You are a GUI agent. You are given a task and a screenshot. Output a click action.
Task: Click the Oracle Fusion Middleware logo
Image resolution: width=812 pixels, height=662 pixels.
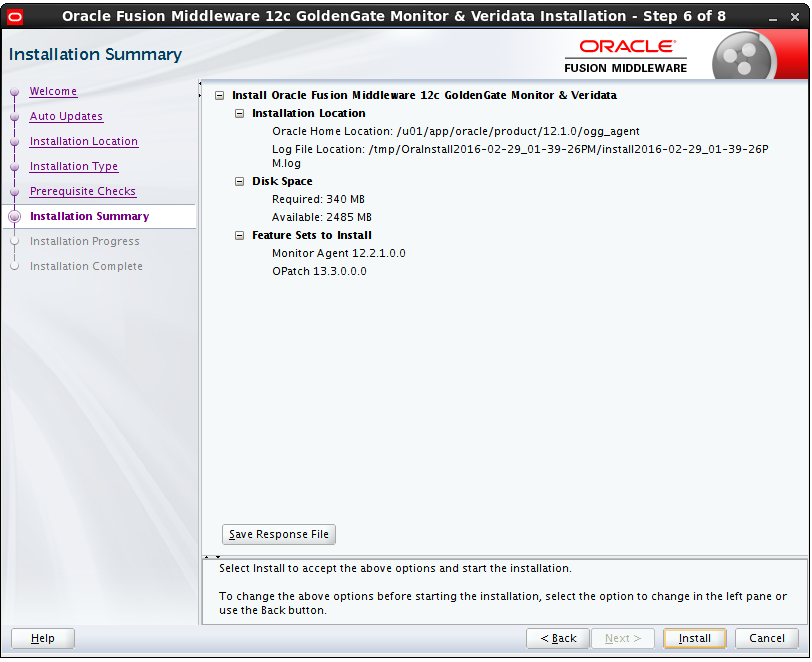point(626,57)
